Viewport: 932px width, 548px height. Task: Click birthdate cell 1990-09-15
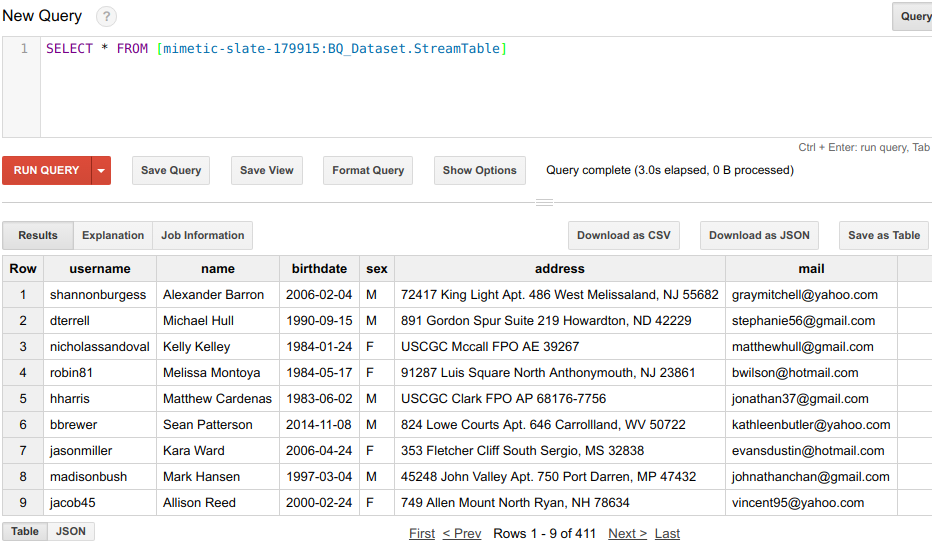pos(319,321)
